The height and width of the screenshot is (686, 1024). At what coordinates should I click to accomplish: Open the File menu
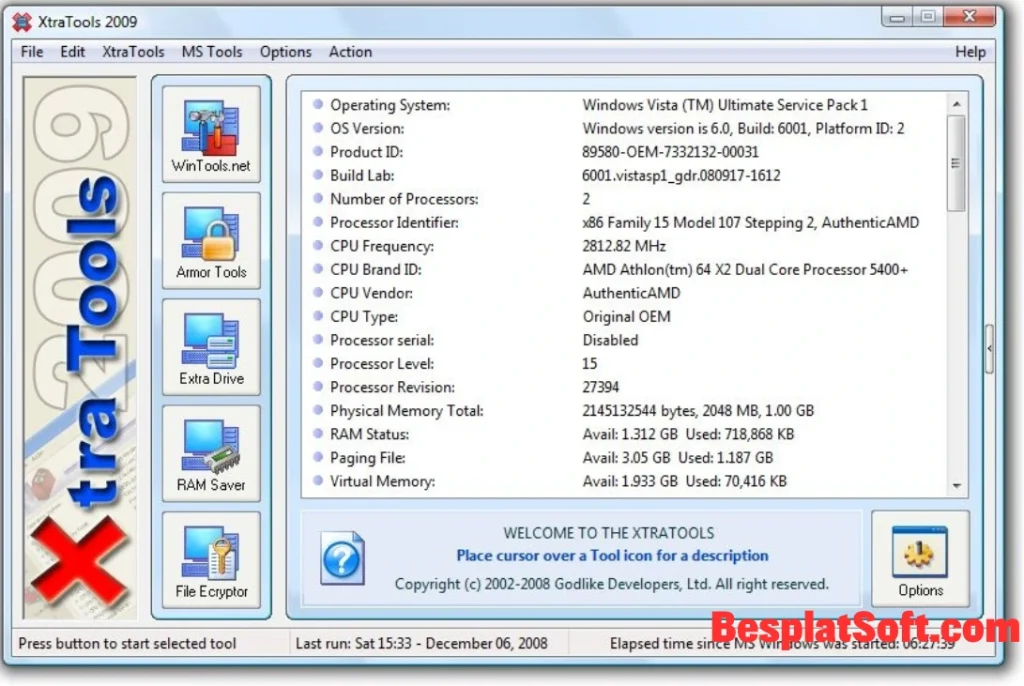32,52
